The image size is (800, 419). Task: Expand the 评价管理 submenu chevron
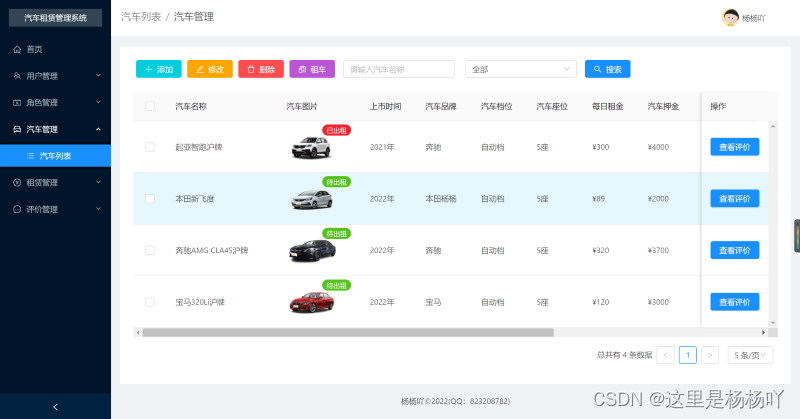(98, 209)
